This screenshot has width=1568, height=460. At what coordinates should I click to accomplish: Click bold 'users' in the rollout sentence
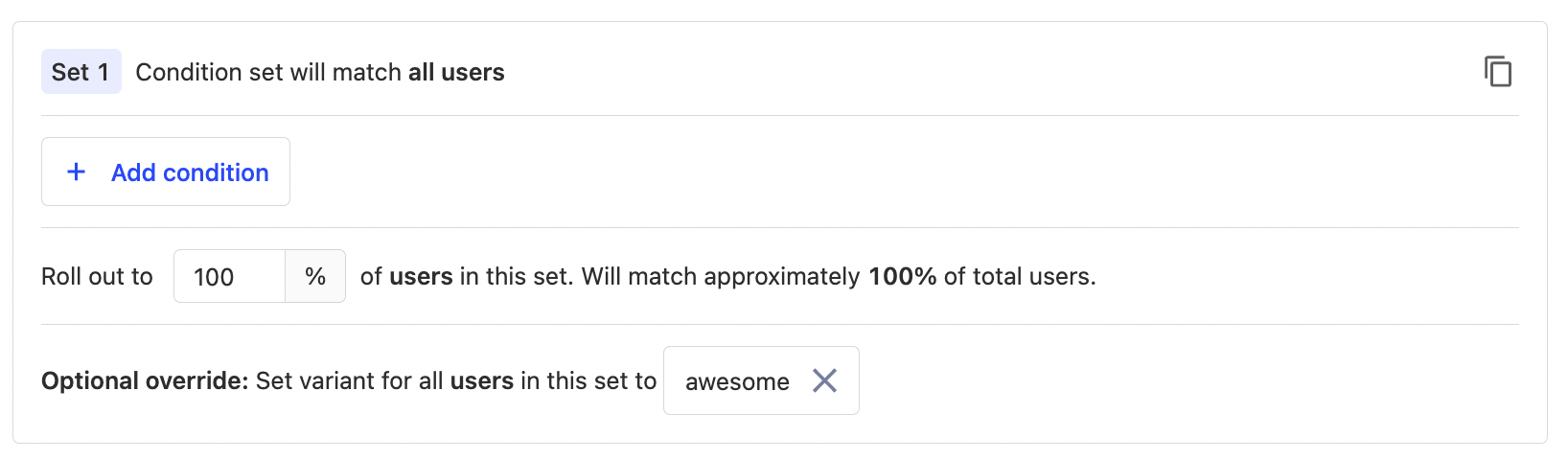(421, 277)
